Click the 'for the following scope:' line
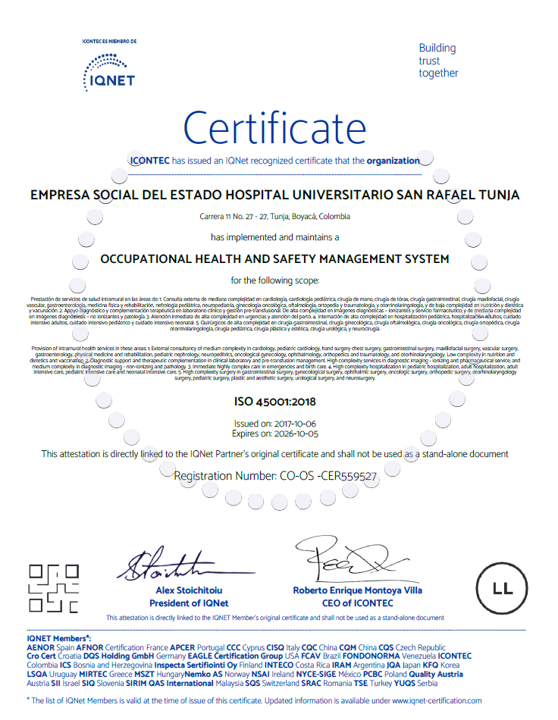 (x=275, y=280)
